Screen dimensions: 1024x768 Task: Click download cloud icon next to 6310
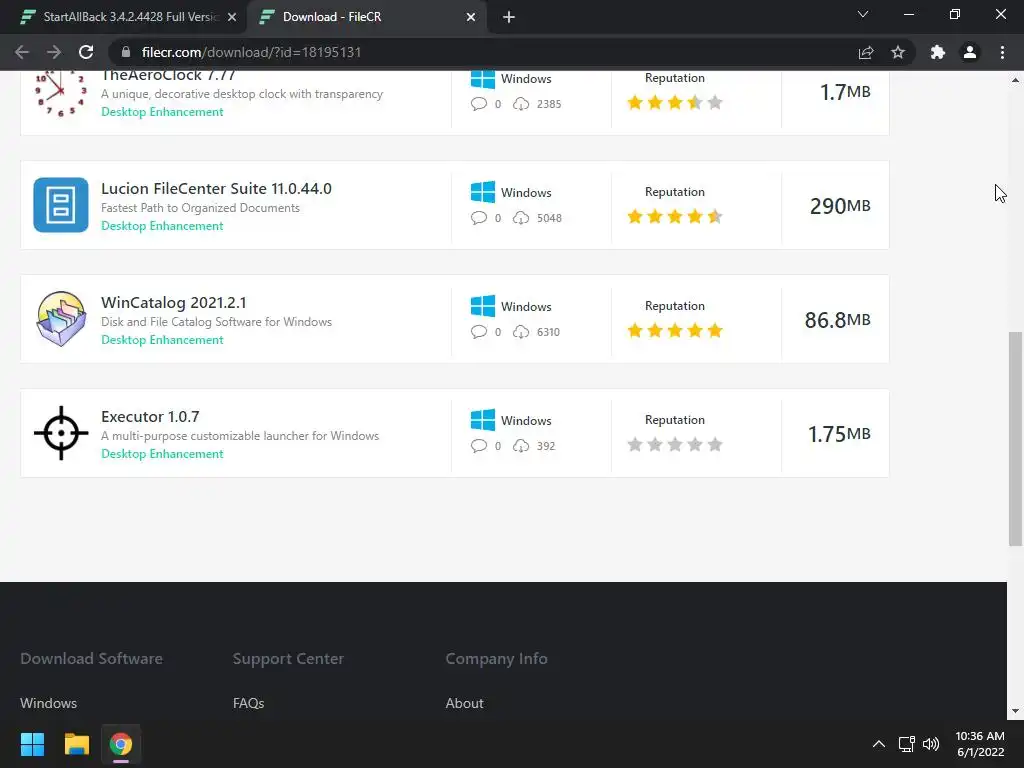click(x=520, y=332)
